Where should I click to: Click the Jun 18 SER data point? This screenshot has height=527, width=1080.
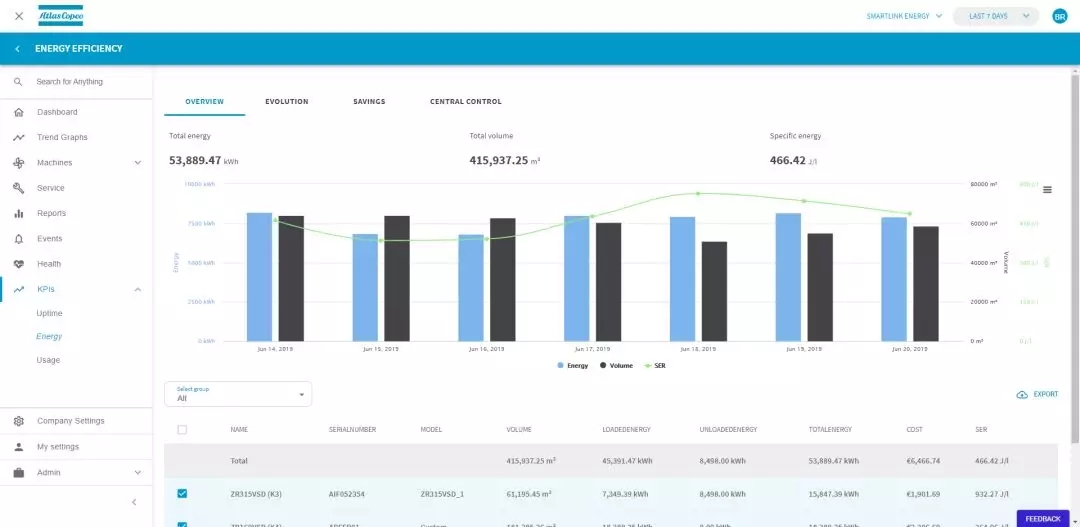click(698, 194)
